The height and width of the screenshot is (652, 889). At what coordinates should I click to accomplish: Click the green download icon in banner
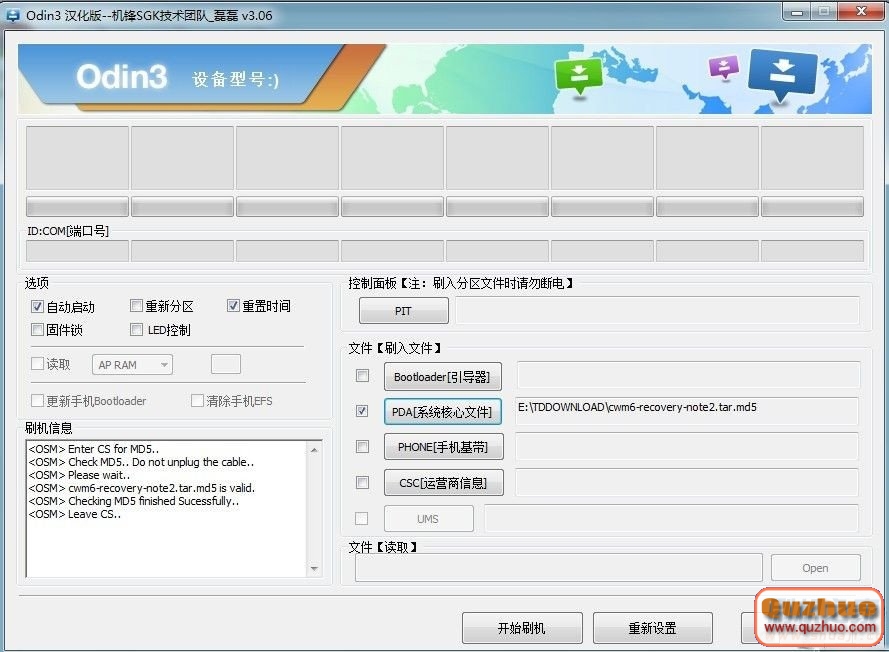[x=578, y=77]
